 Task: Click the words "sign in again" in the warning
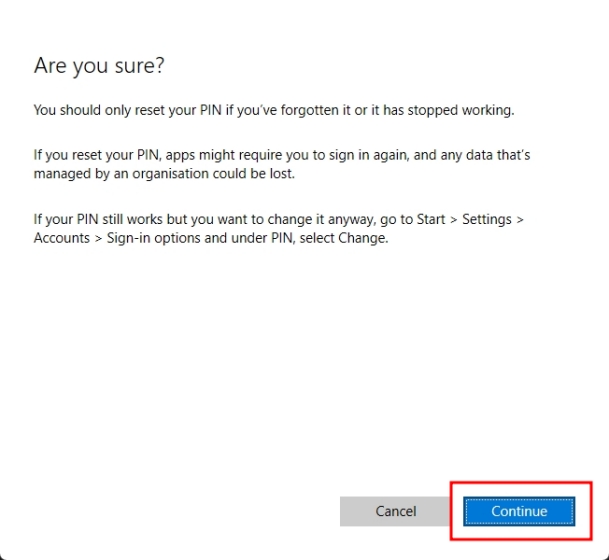(389, 156)
